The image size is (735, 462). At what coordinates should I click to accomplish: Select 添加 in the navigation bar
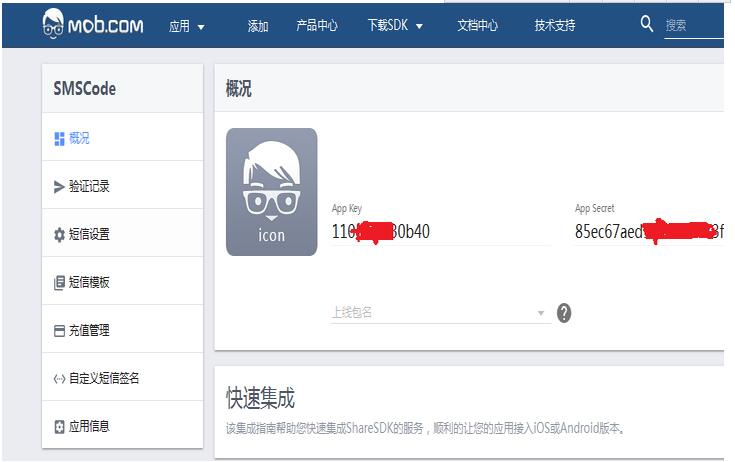click(258, 26)
